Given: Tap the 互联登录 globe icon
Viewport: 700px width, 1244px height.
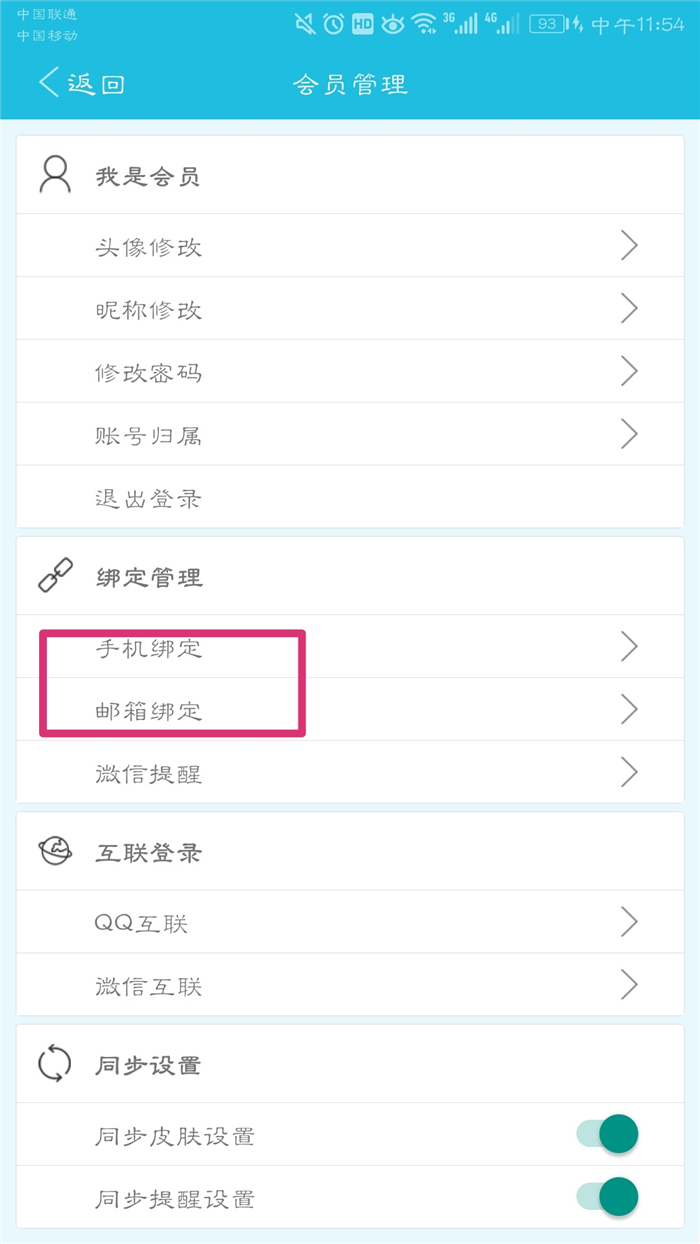Looking at the screenshot, I should click(x=55, y=852).
